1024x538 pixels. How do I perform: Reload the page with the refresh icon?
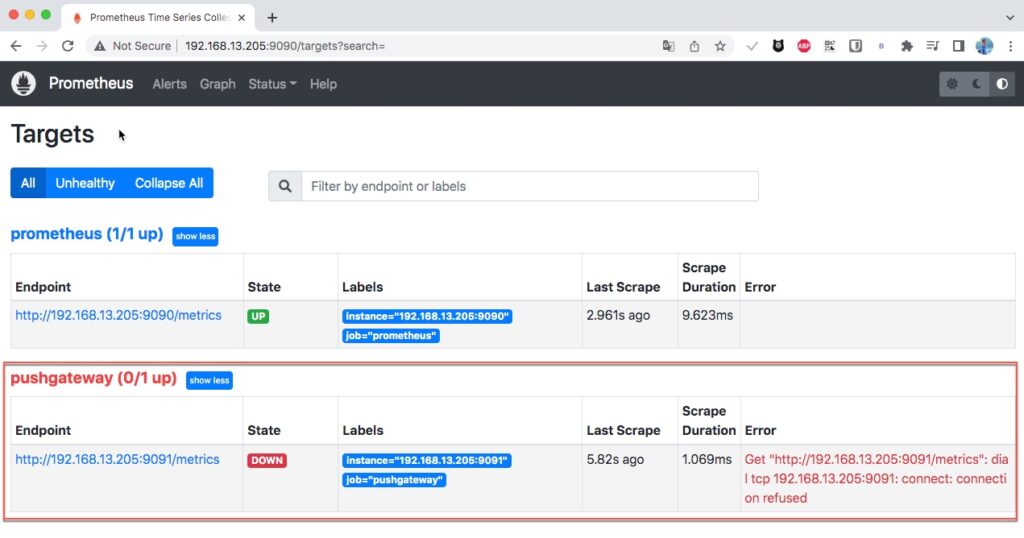tap(67, 46)
